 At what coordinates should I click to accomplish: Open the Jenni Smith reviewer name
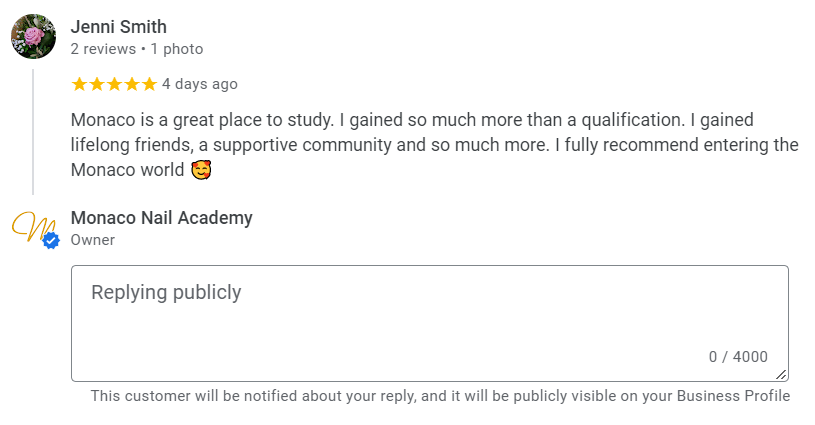[x=118, y=27]
